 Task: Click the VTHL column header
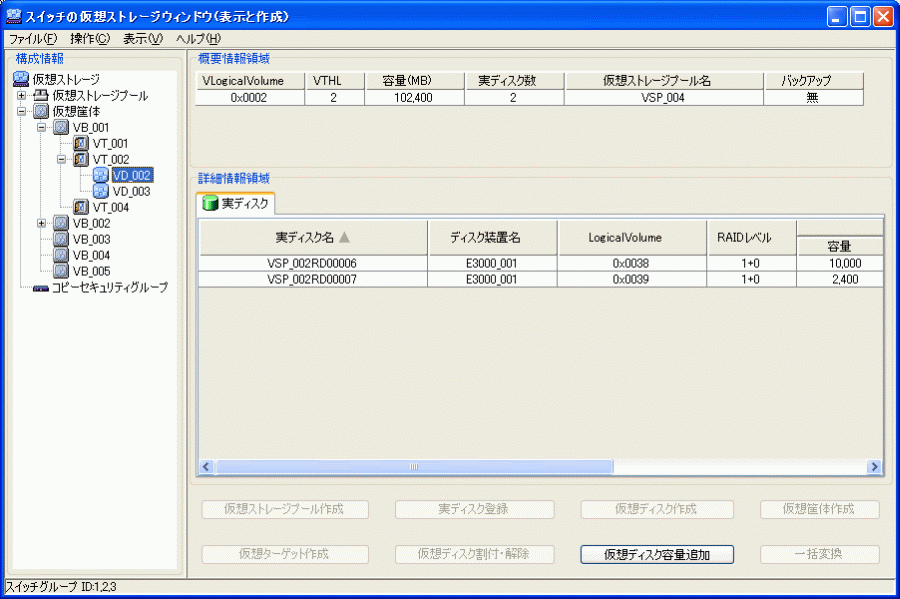[x=335, y=81]
